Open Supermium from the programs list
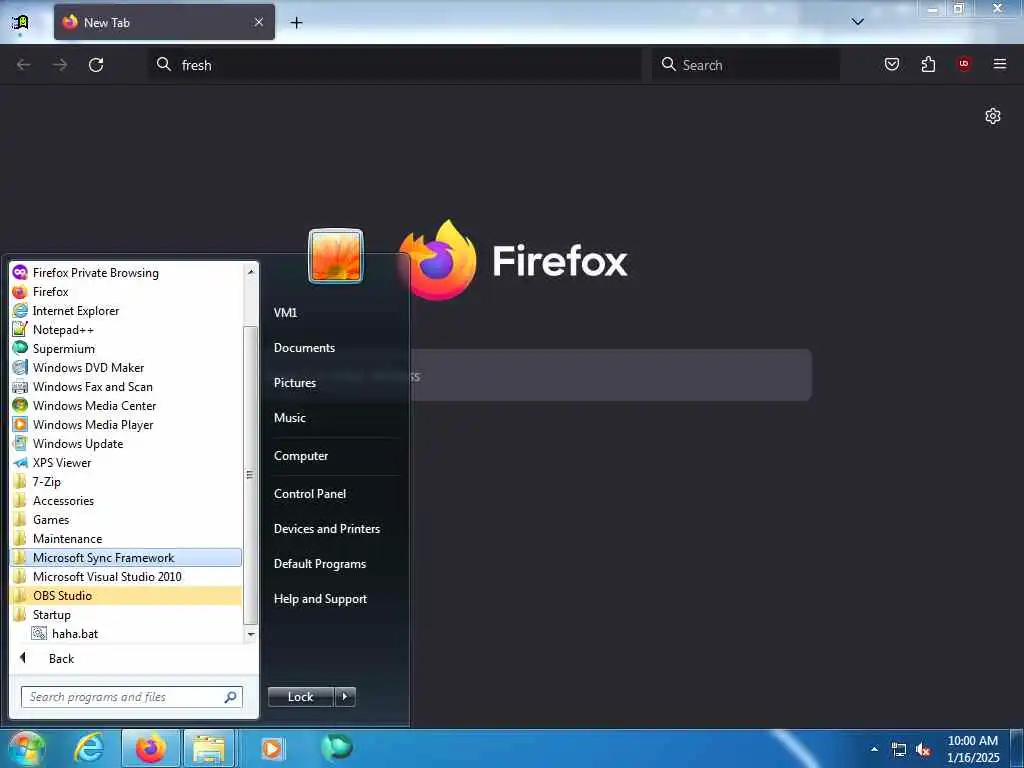1024x768 pixels. click(127, 349)
